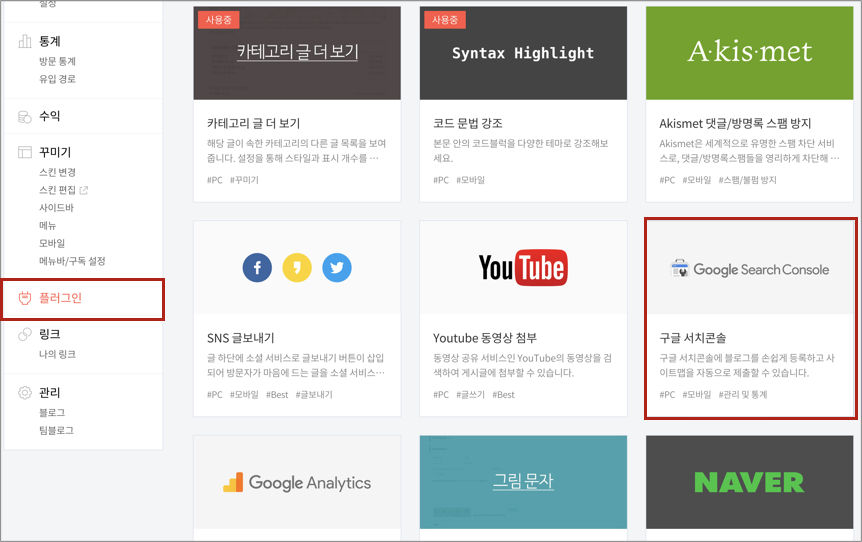862x542 pixels.
Task: Click the Akismet green banner
Action: click(750, 53)
